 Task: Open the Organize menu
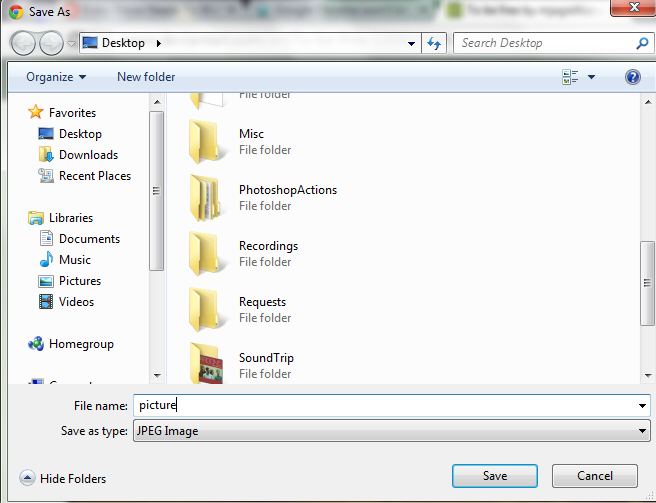tap(56, 77)
